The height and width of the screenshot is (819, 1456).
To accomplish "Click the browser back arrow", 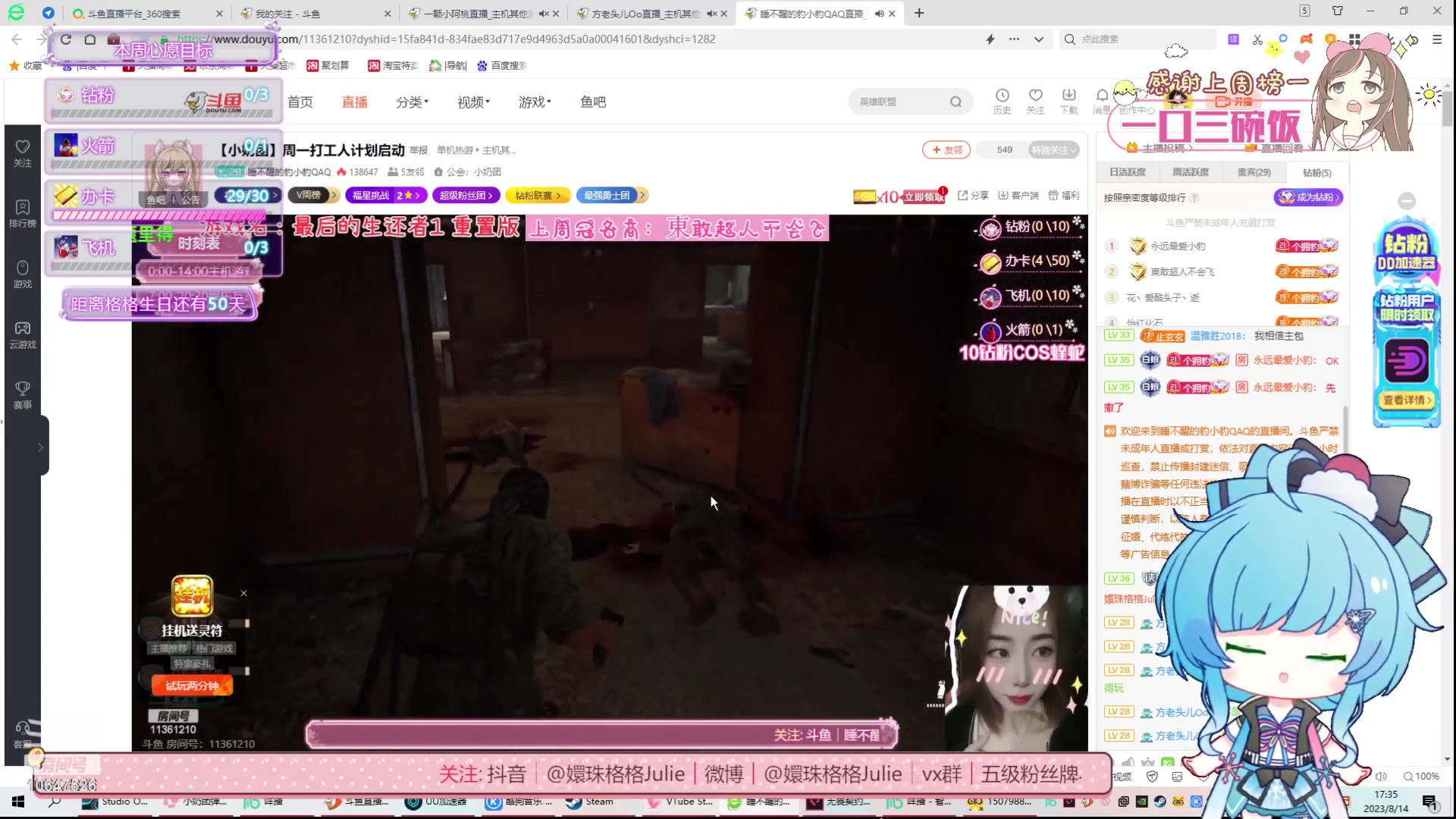I will (17, 39).
